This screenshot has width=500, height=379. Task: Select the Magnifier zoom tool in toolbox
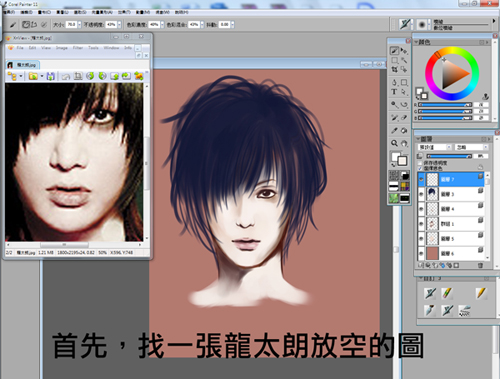[x=394, y=143]
